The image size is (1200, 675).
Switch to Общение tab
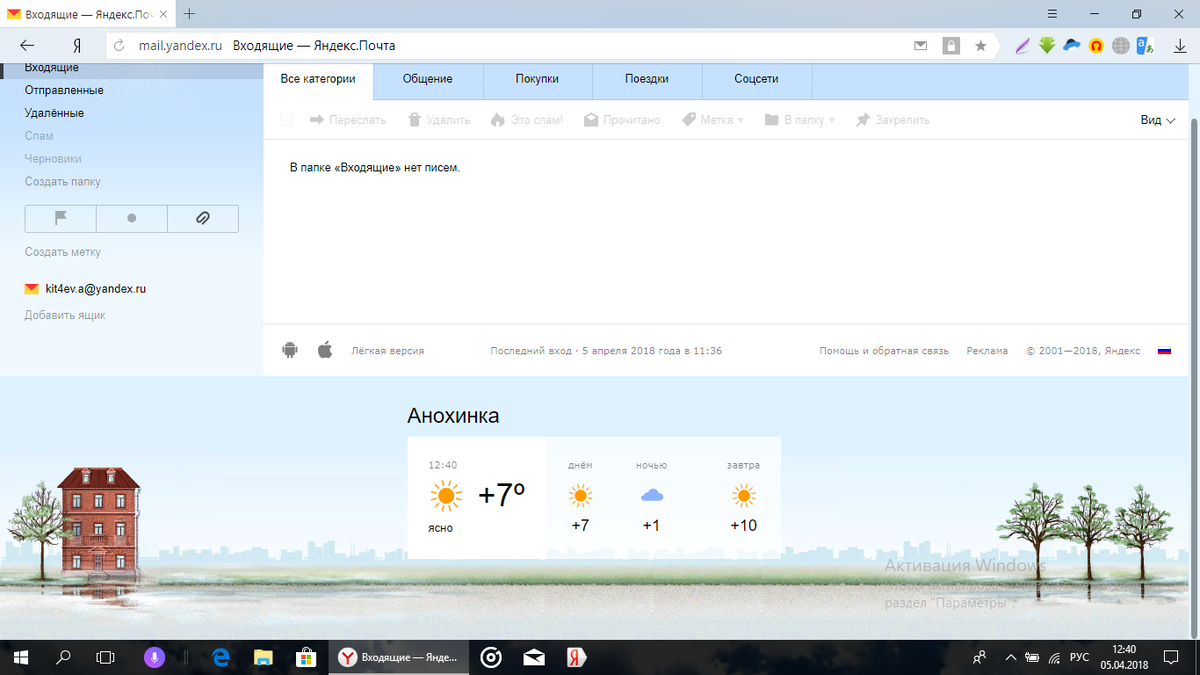click(428, 80)
